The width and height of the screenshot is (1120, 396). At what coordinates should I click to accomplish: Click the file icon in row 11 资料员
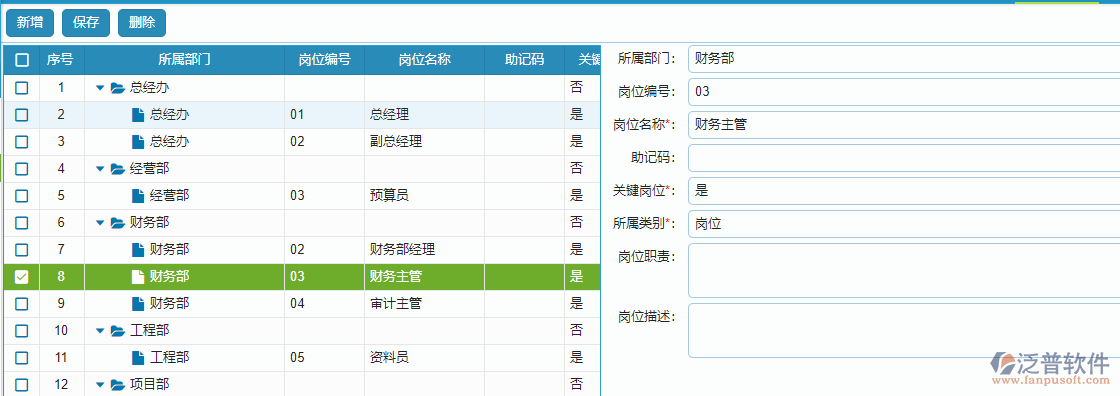pyautogui.click(x=138, y=357)
